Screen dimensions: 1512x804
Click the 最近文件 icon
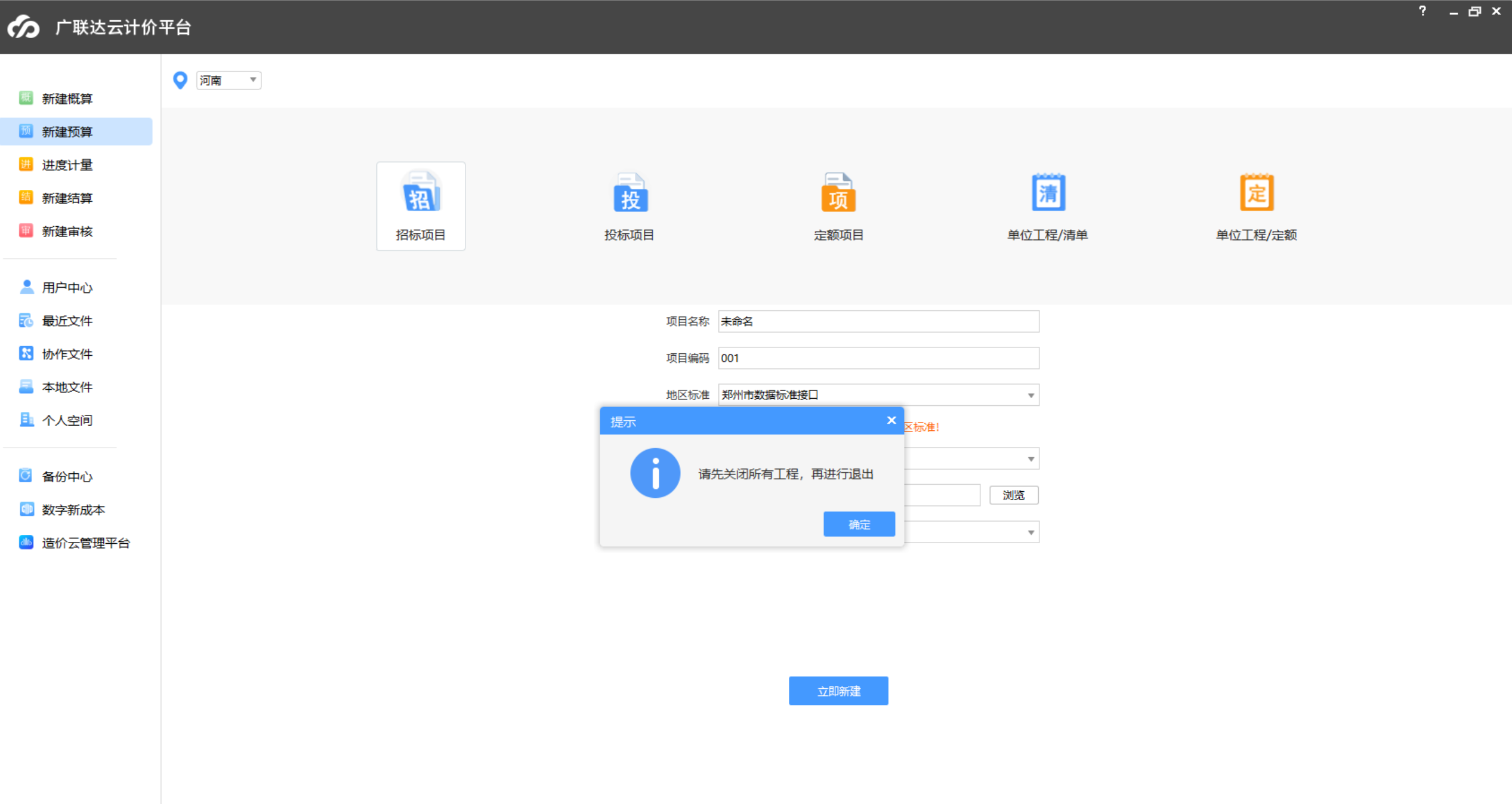pos(26,321)
